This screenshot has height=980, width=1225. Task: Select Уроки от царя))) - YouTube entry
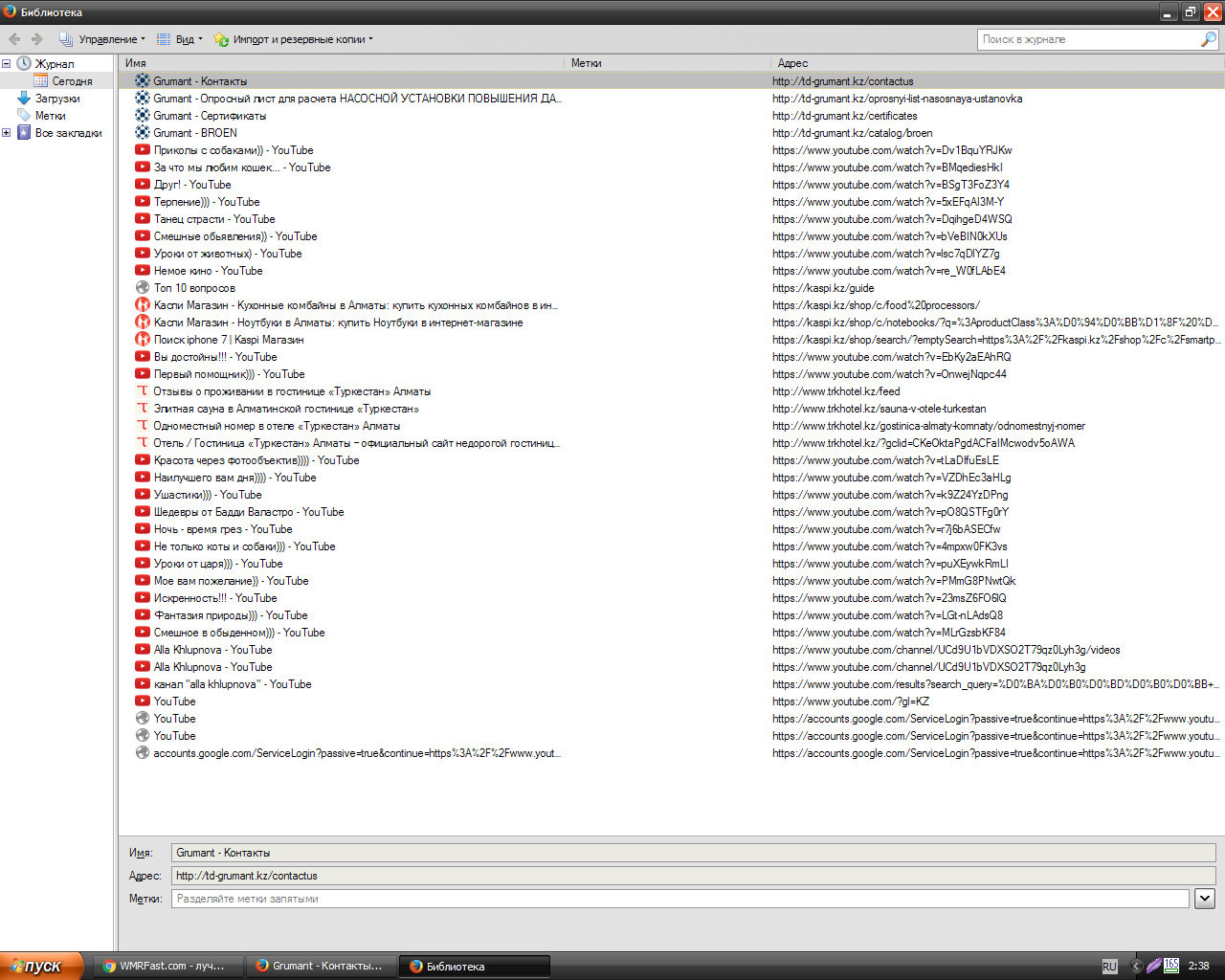[672, 564]
